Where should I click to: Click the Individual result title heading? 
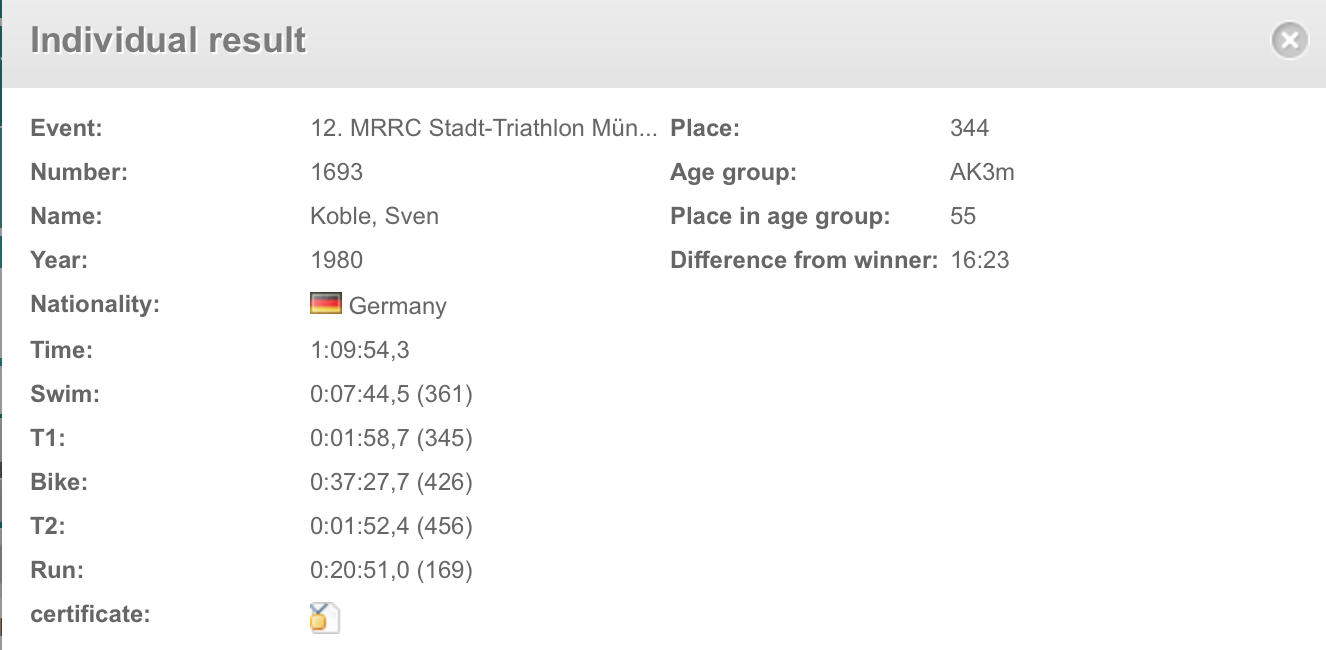pyautogui.click(x=168, y=40)
